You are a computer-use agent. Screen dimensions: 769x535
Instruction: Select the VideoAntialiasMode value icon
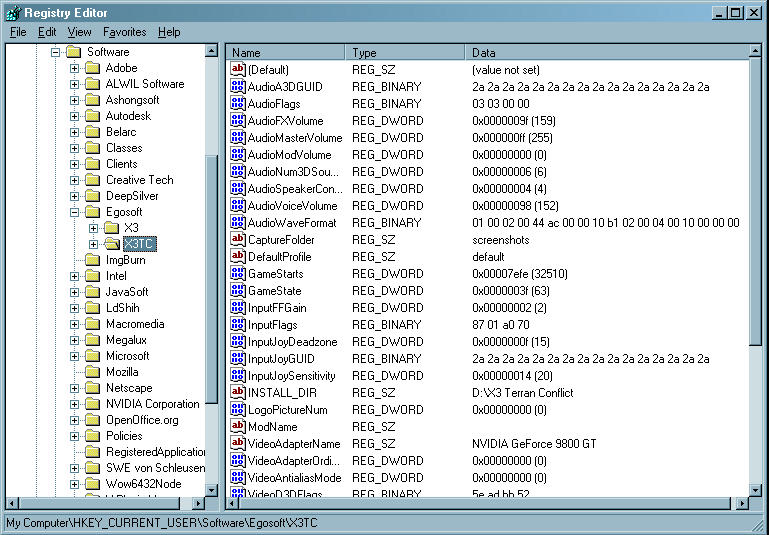tap(238, 477)
